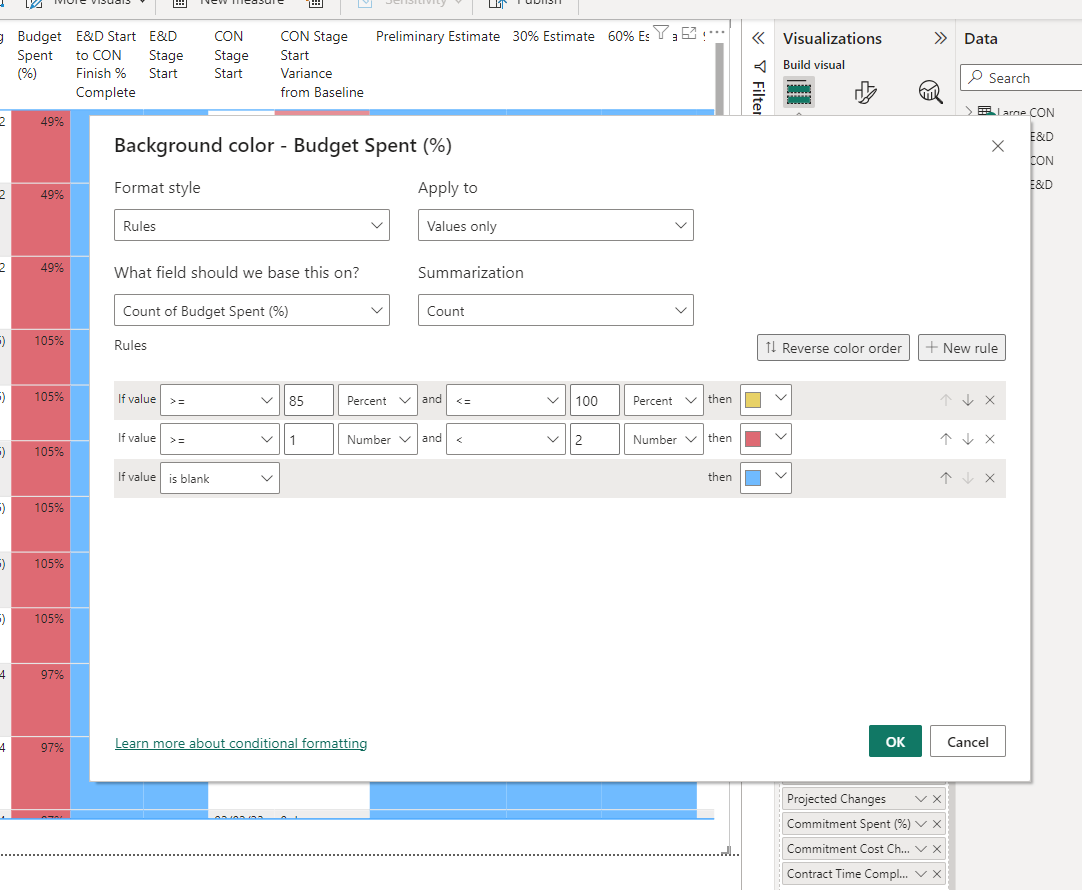Delete the first rule (85-100 Percent)
This screenshot has width=1082, height=890.
tap(990, 400)
